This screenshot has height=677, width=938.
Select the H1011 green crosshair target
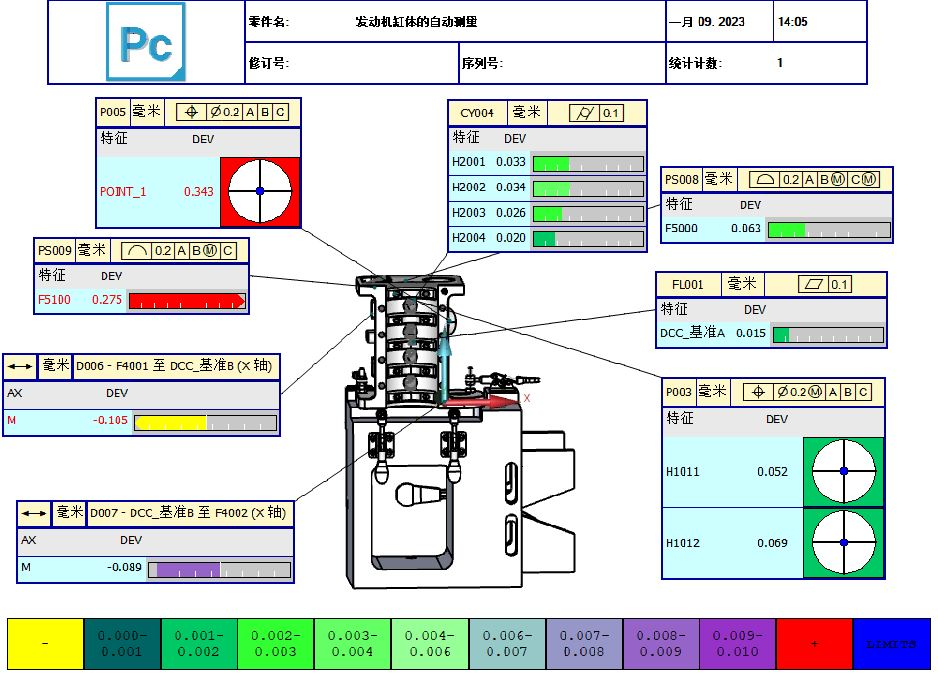pyautogui.click(x=843, y=472)
